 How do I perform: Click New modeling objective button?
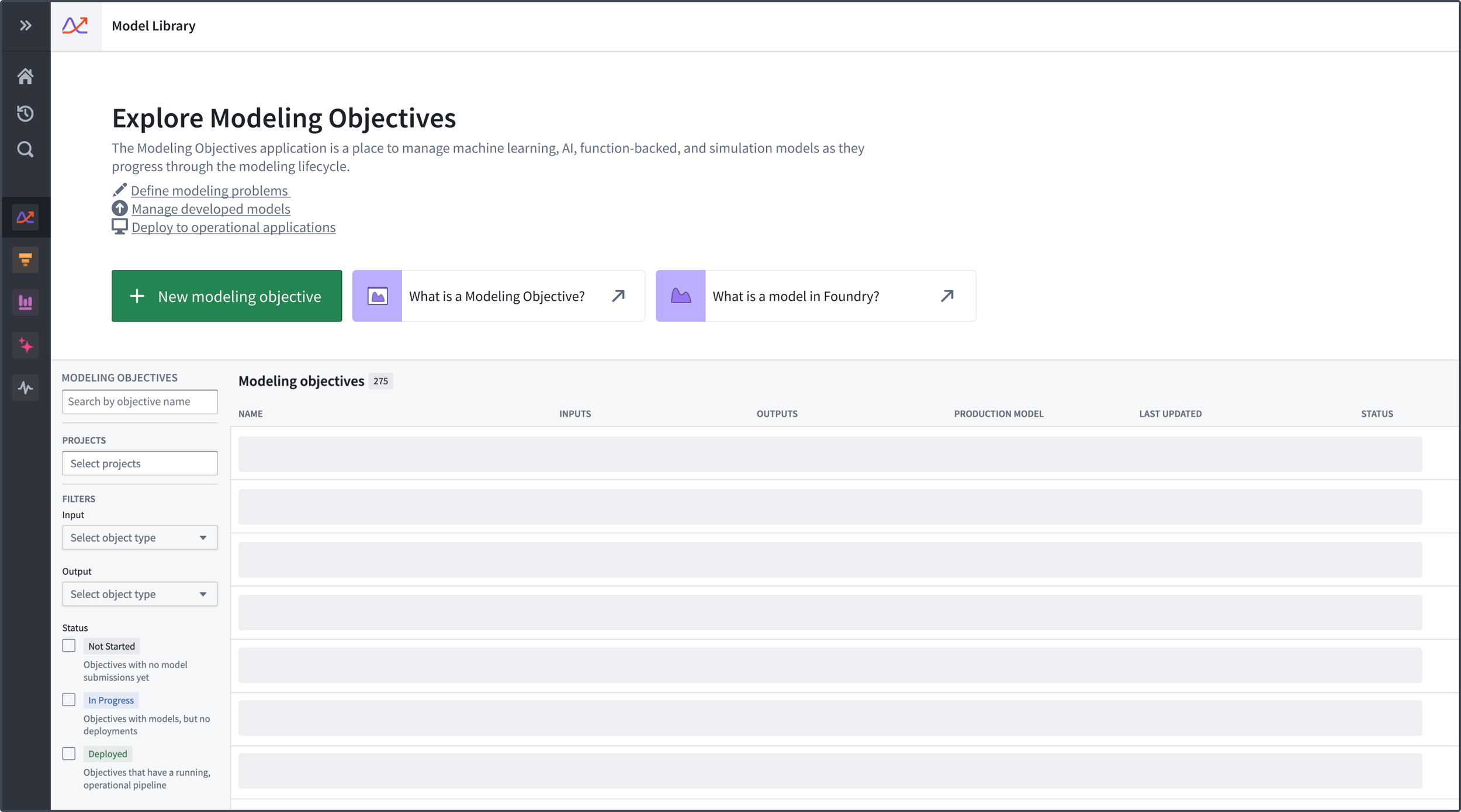click(227, 296)
